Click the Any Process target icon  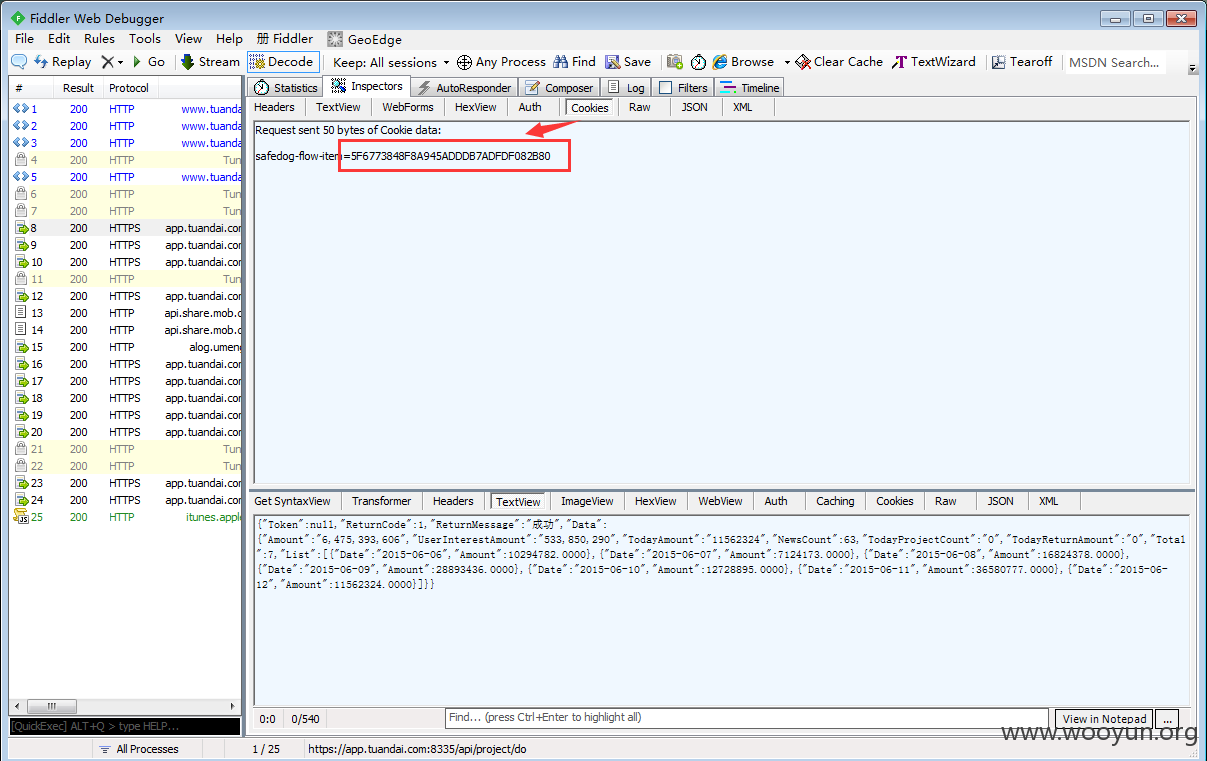click(x=464, y=62)
